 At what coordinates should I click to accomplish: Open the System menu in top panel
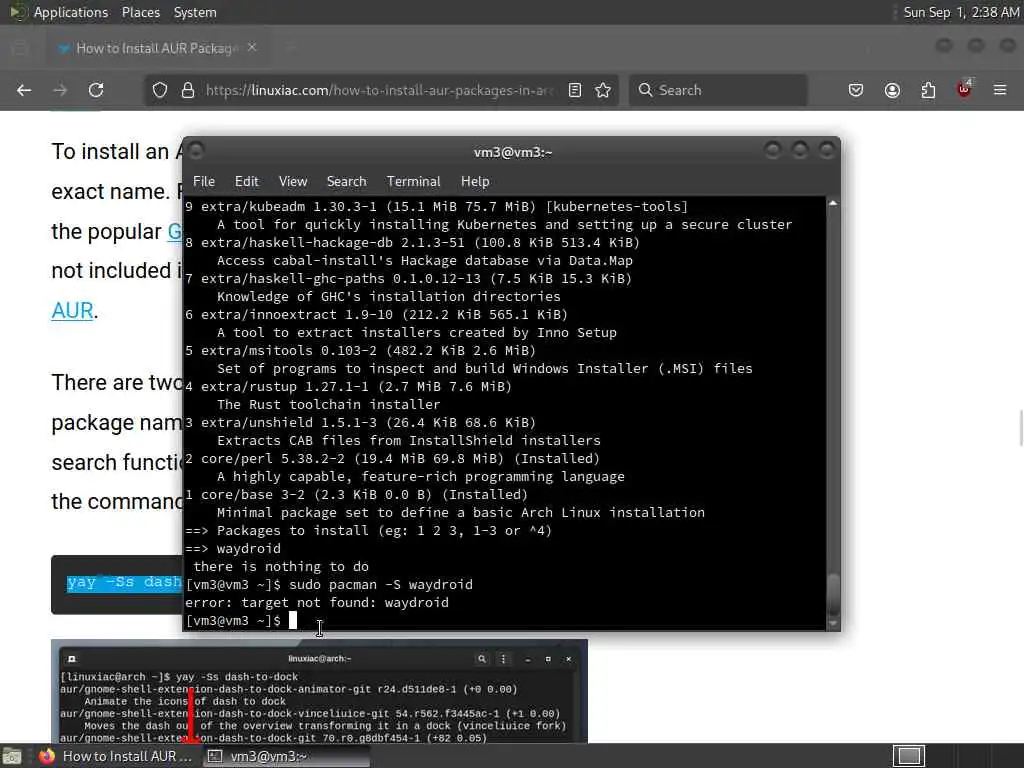[x=195, y=12]
